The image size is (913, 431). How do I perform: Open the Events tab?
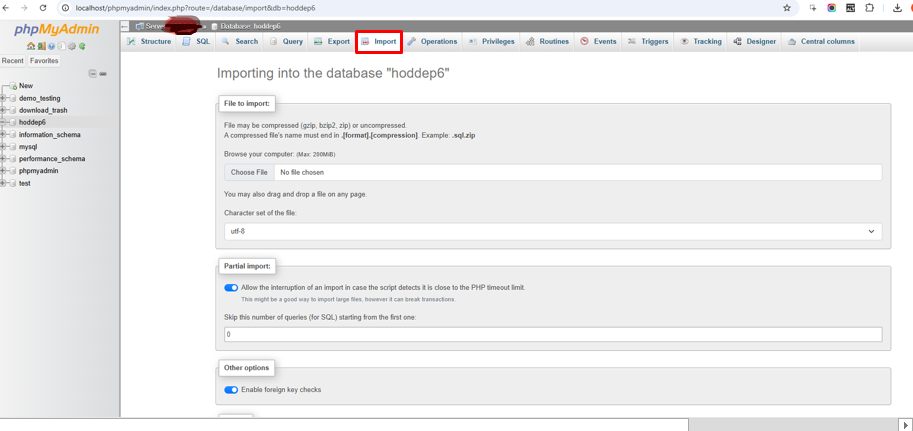click(599, 41)
